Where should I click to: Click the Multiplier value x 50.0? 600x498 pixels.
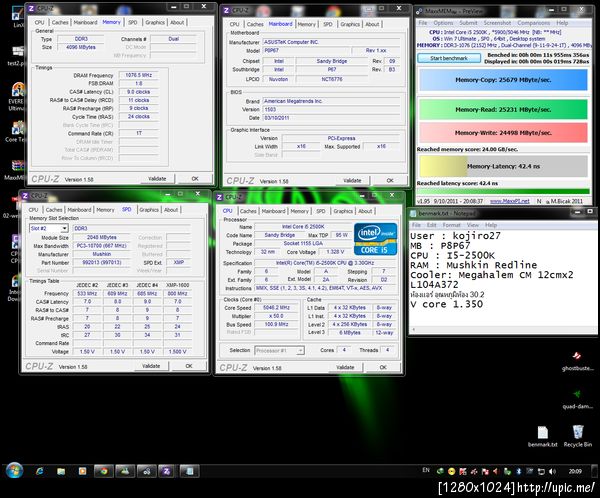click(276, 316)
